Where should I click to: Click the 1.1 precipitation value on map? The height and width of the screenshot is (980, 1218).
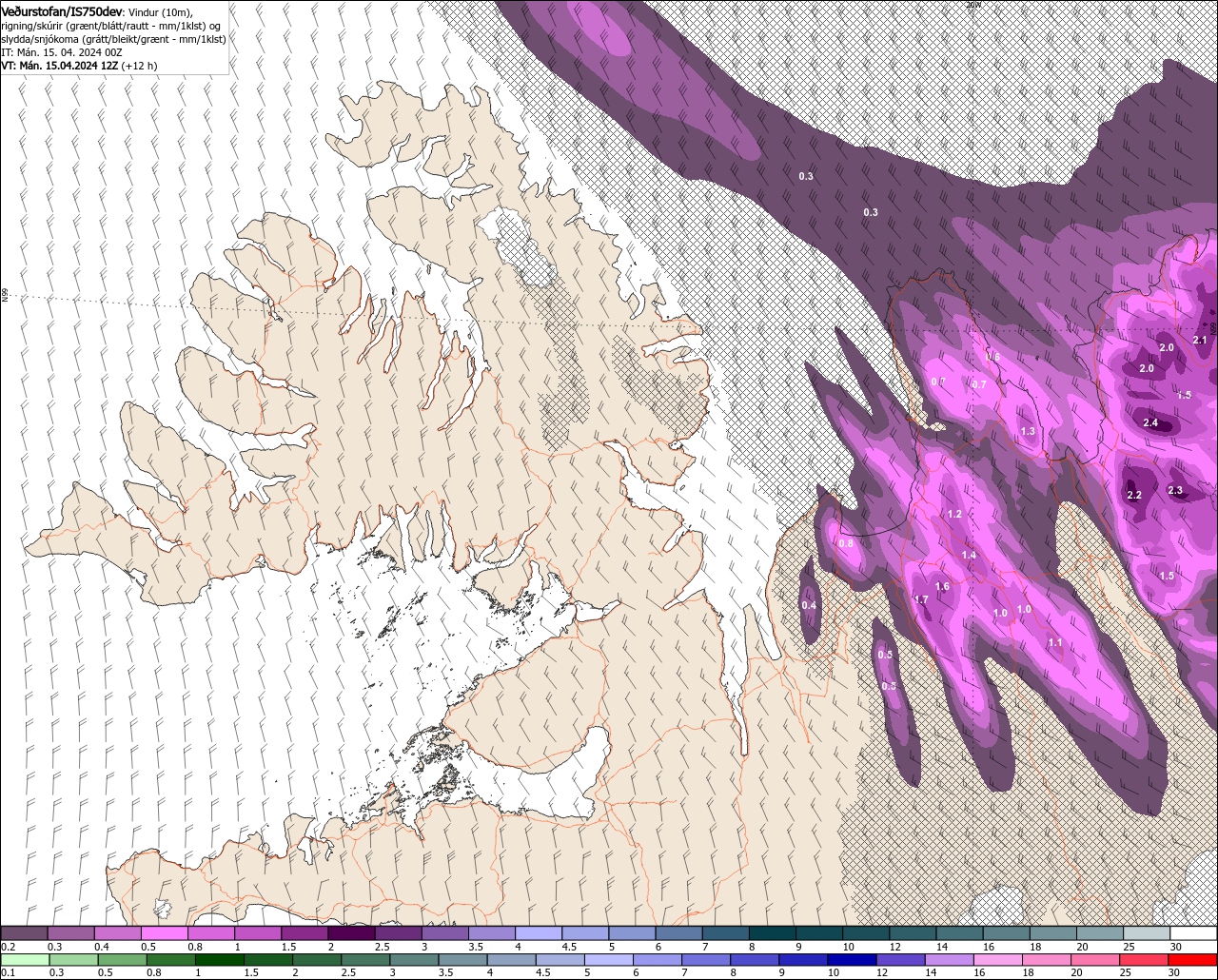[x=1055, y=642]
